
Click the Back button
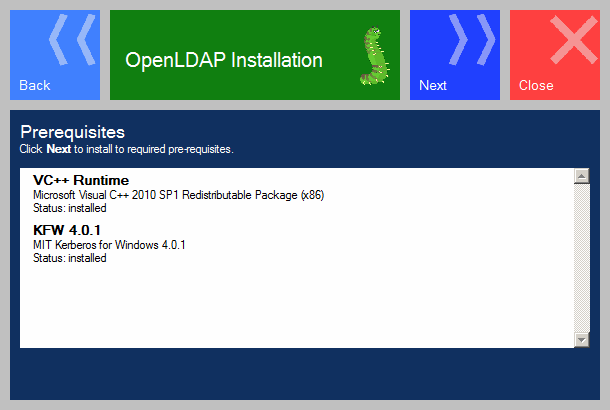(x=55, y=55)
